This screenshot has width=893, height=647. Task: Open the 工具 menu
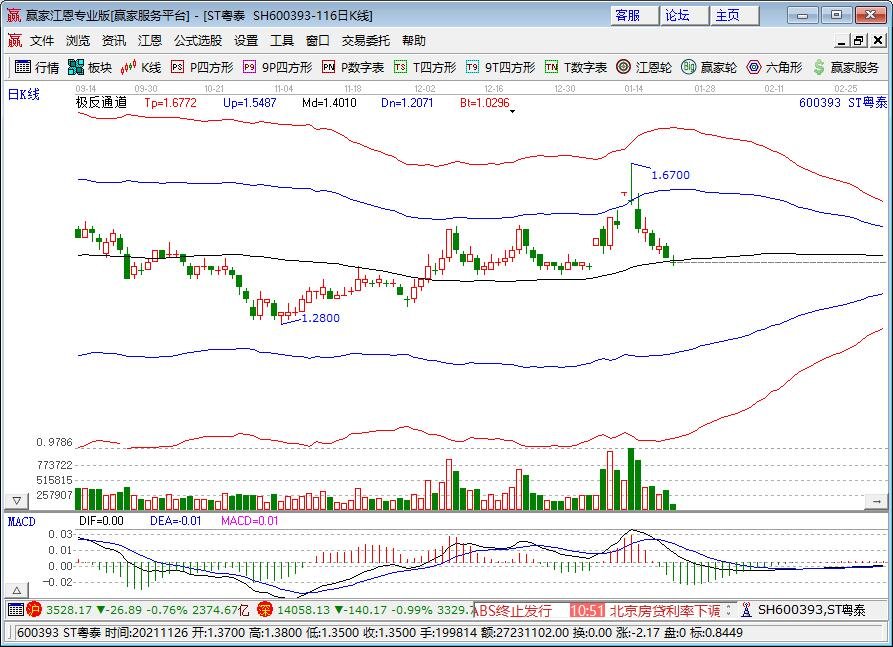tap(281, 40)
